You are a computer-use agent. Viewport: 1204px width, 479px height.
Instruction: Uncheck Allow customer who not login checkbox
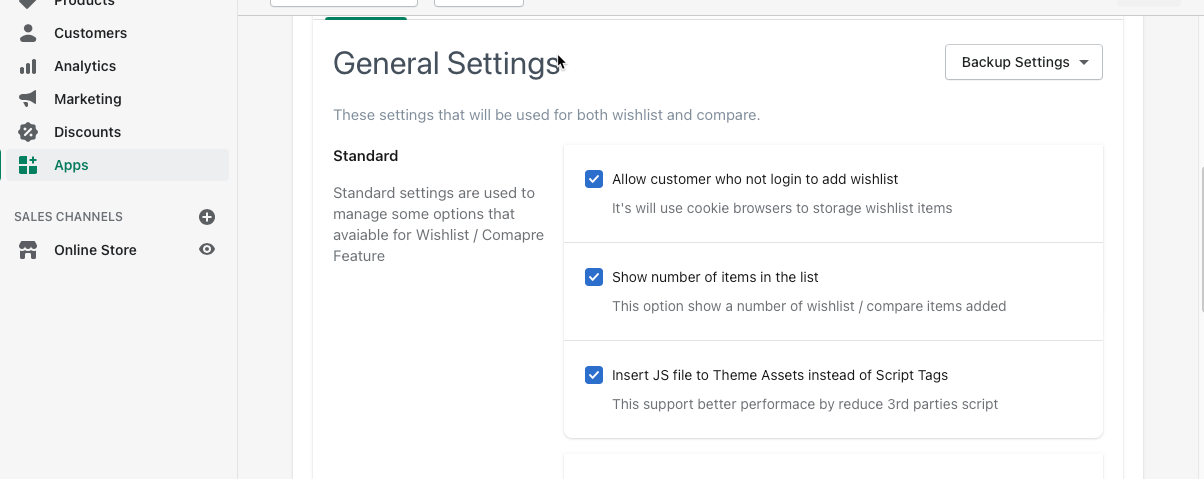[594, 179]
